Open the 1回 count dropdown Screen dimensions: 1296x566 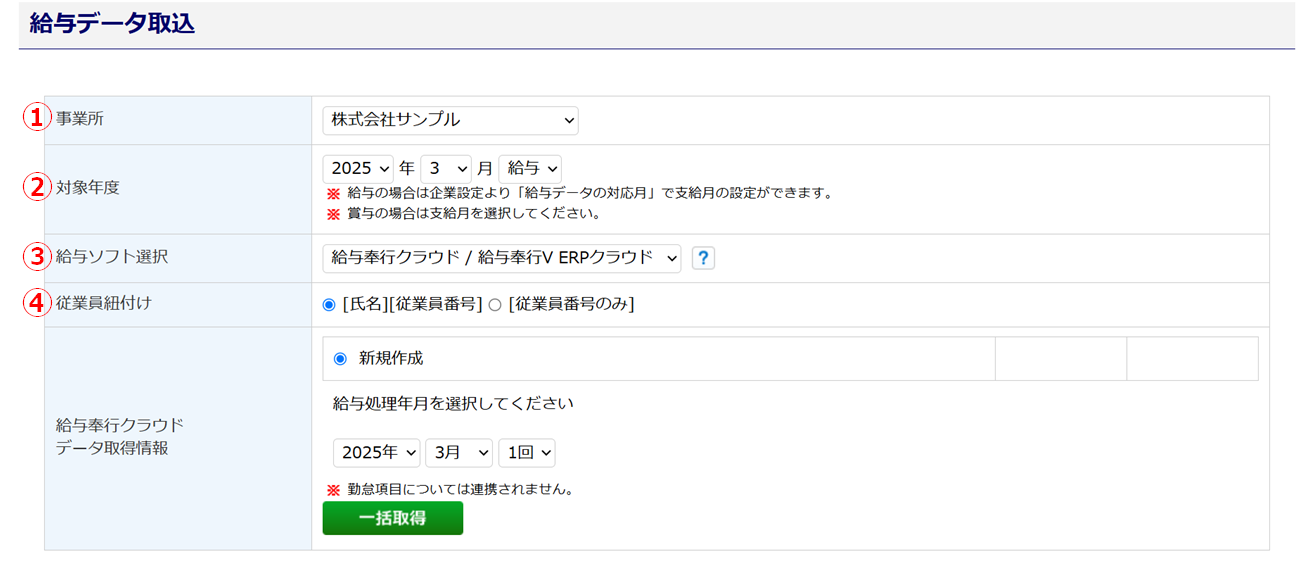[527, 453]
